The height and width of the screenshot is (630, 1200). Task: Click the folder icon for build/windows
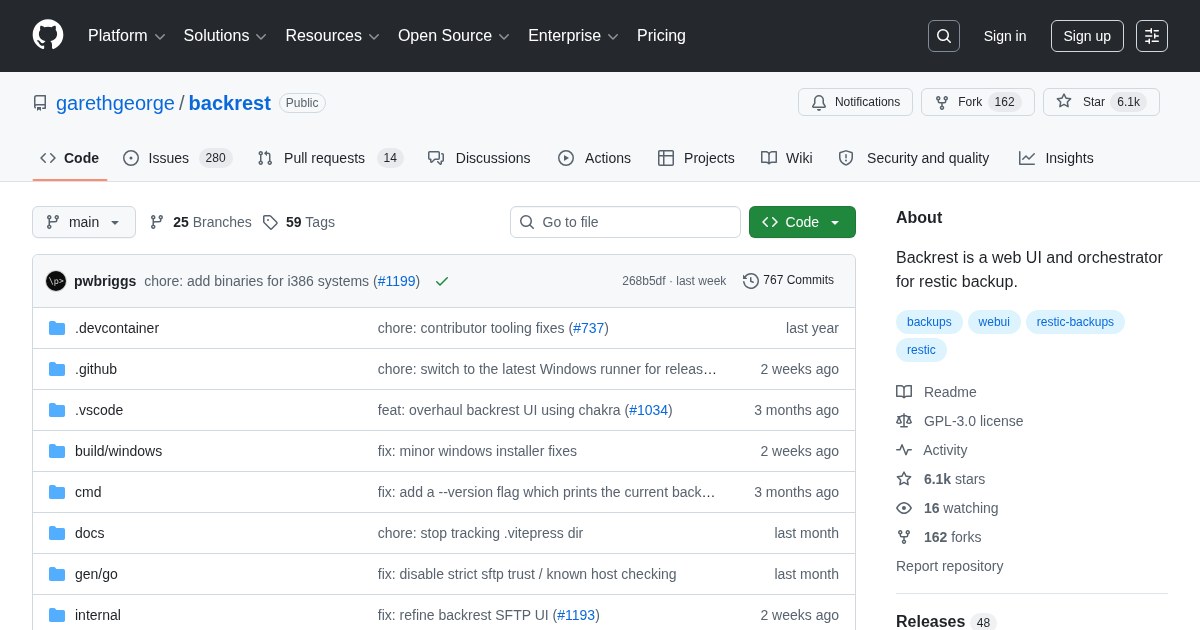pyautogui.click(x=57, y=451)
